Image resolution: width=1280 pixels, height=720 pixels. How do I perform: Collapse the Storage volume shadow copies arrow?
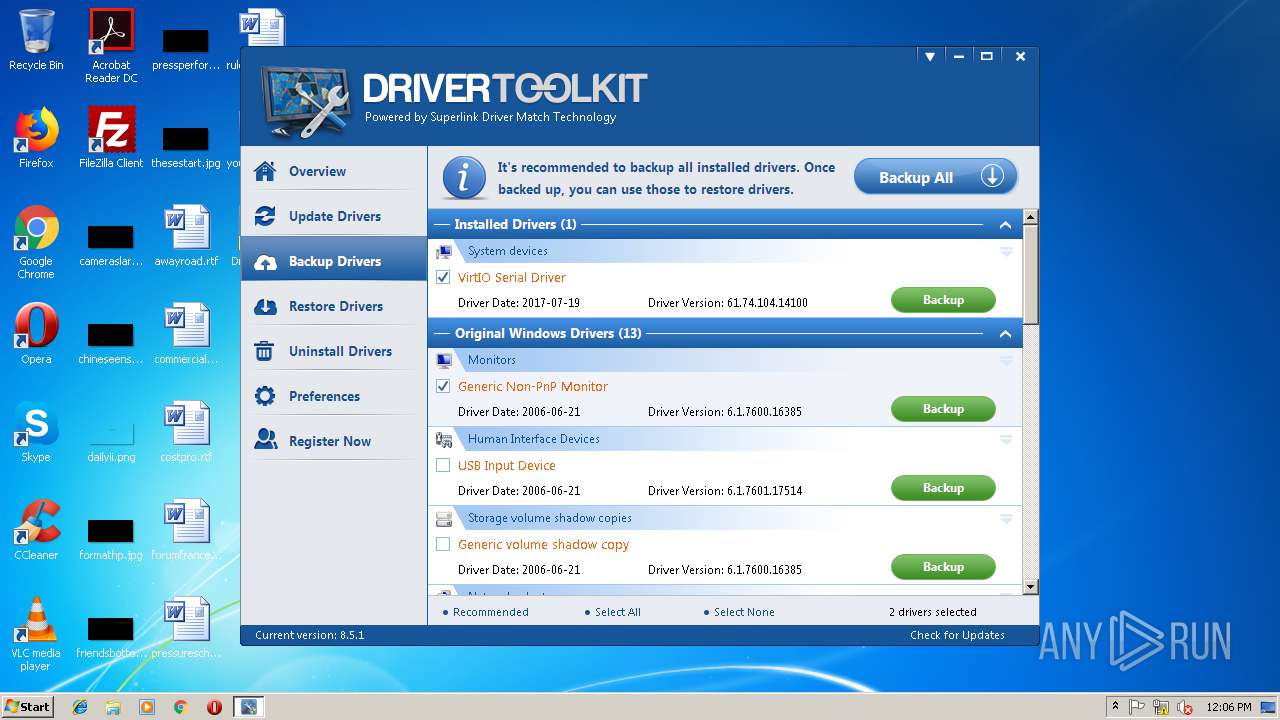(1006, 518)
